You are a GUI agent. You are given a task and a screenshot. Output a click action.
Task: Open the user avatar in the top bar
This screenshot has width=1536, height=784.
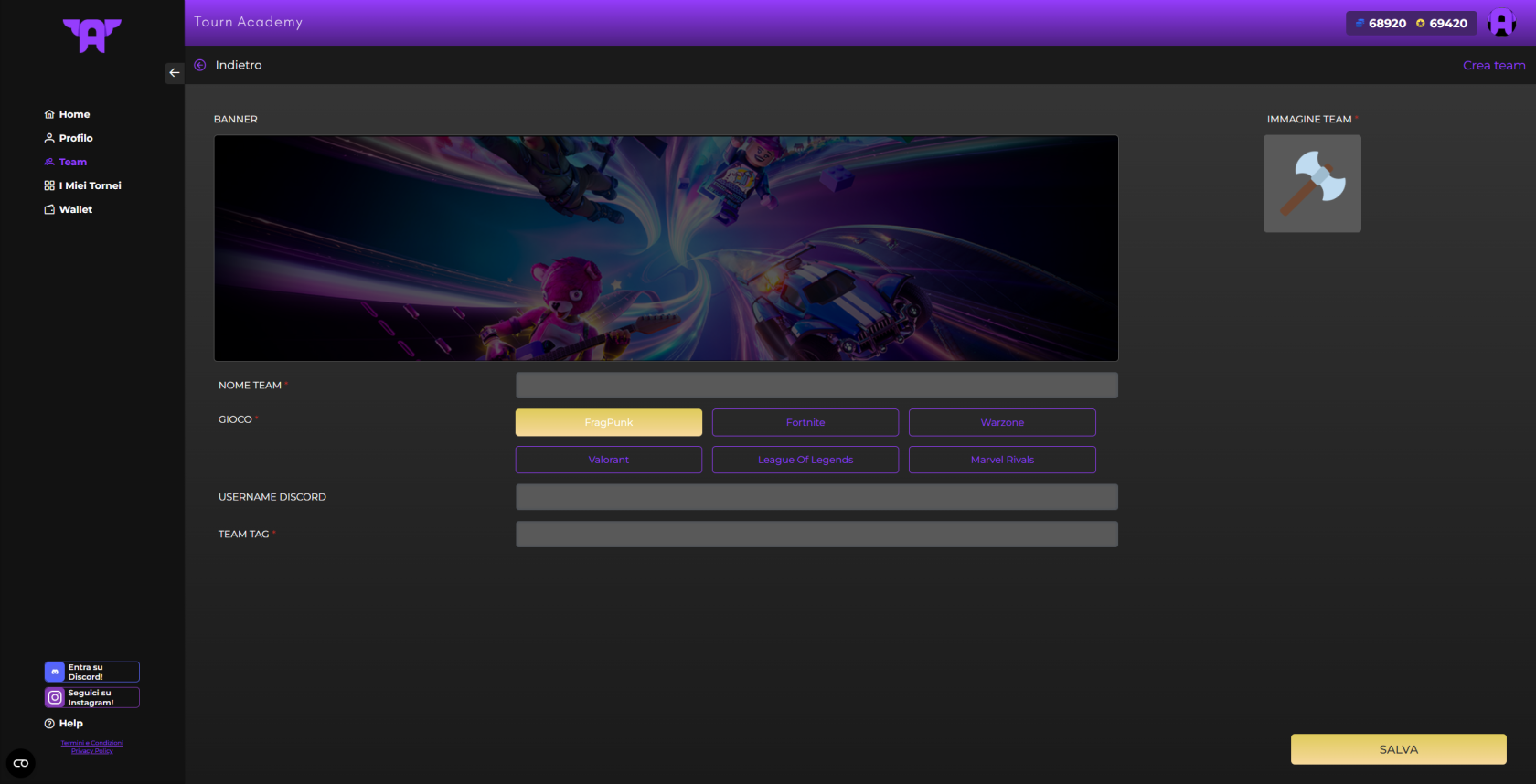1501,23
